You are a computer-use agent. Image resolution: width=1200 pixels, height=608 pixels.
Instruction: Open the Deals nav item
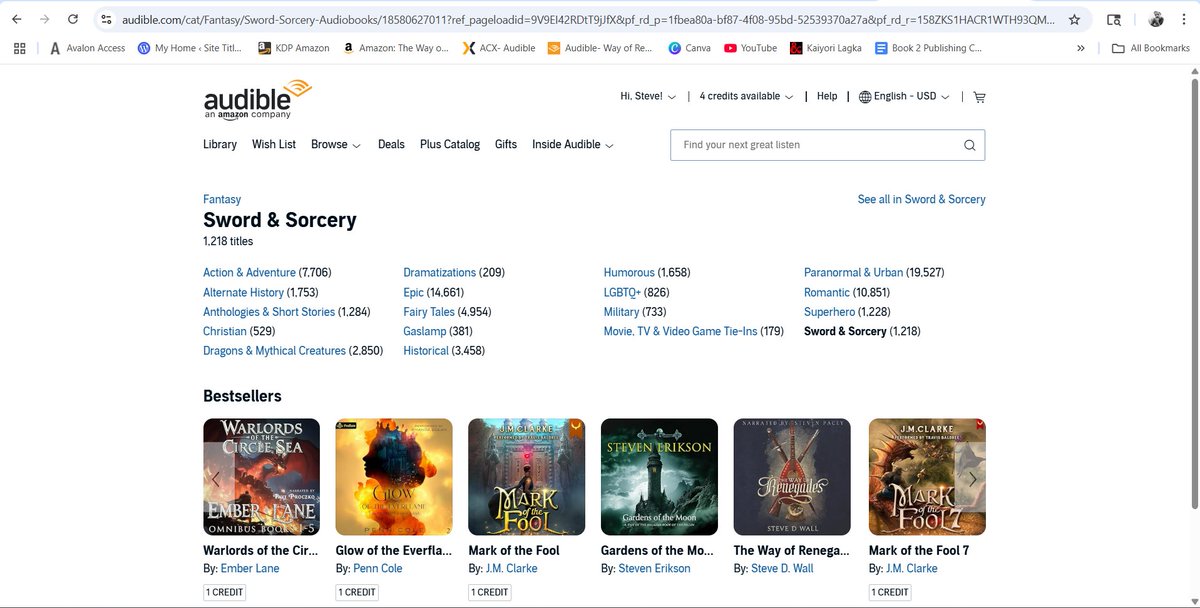(391, 144)
